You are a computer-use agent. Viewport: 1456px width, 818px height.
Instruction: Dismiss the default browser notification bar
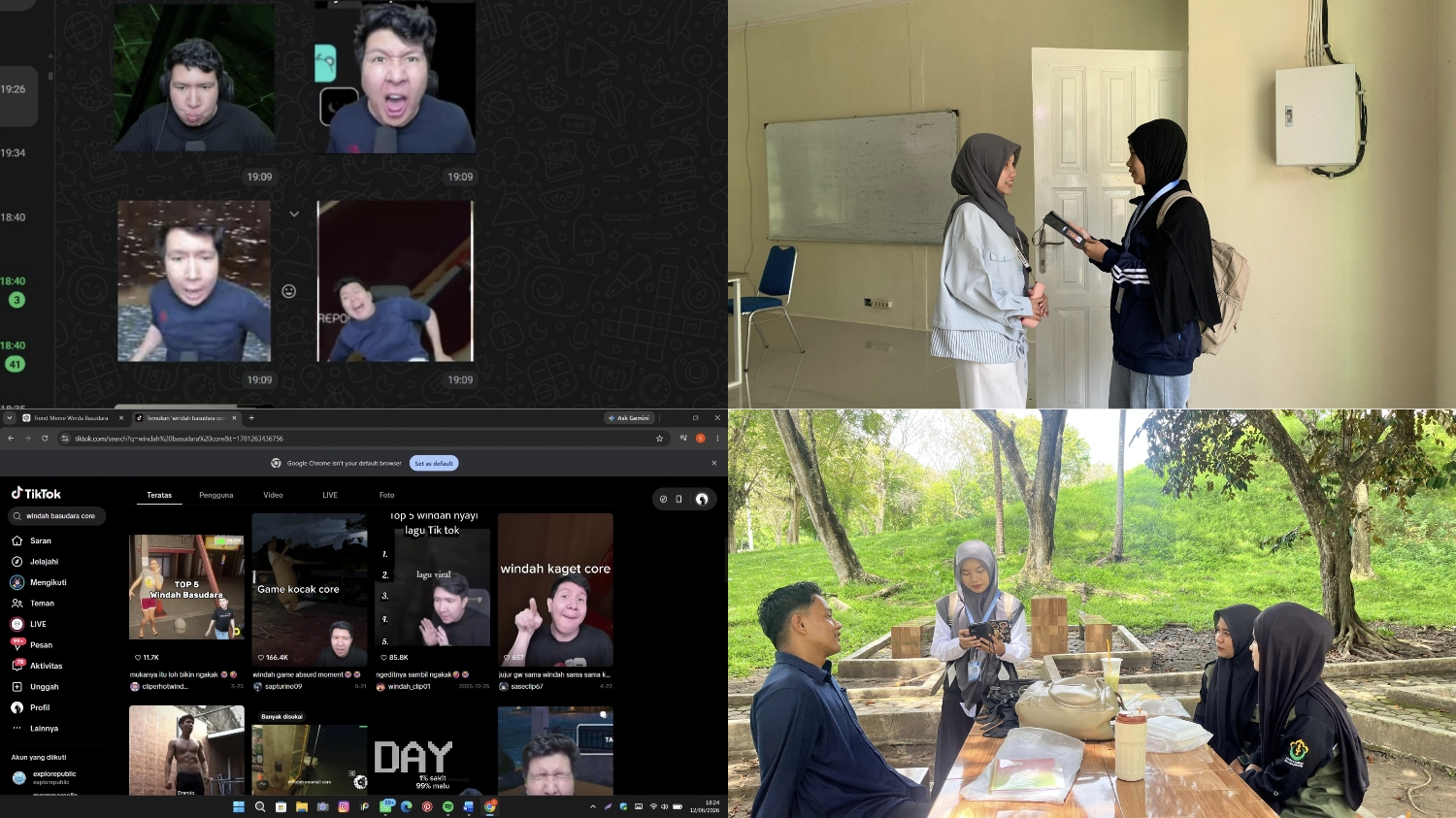pos(714,463)
